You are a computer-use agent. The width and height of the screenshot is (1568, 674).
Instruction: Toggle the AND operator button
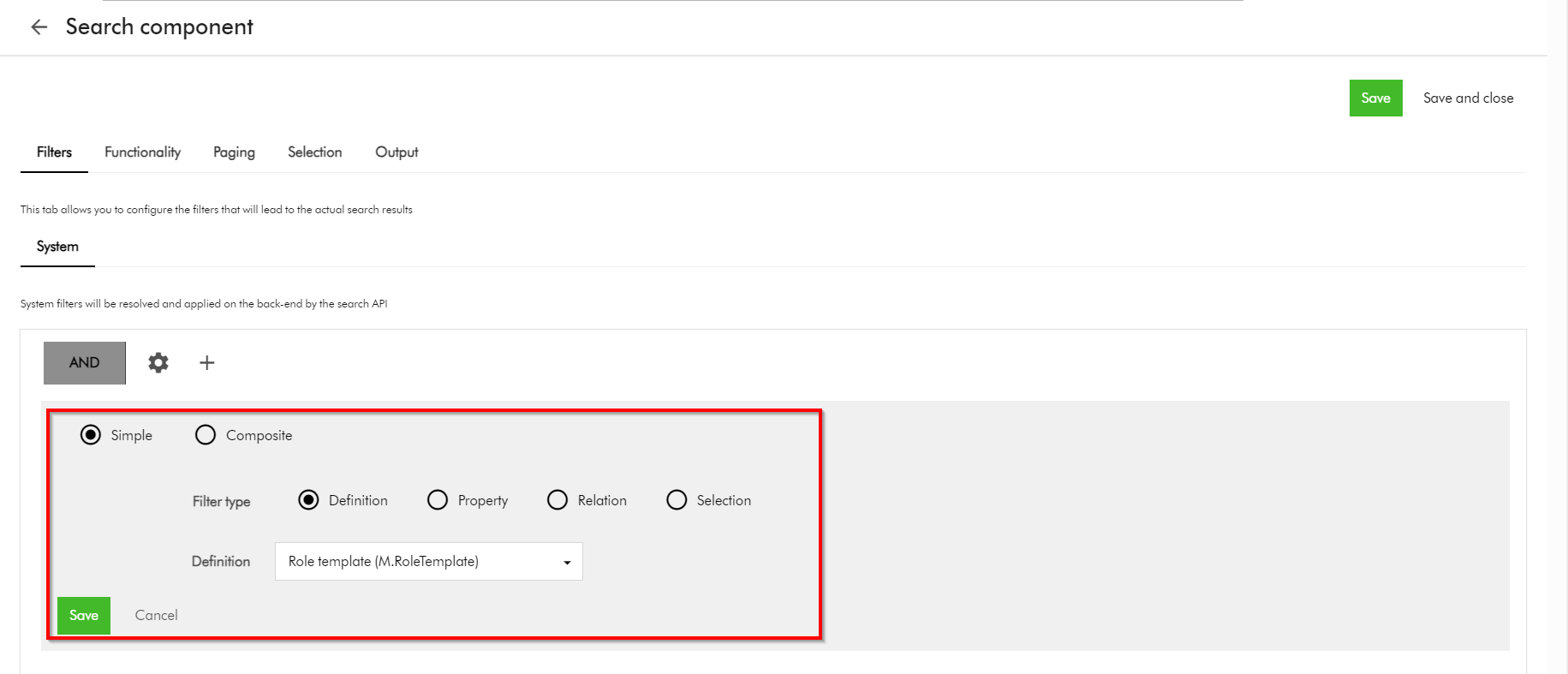coord(85,363)
